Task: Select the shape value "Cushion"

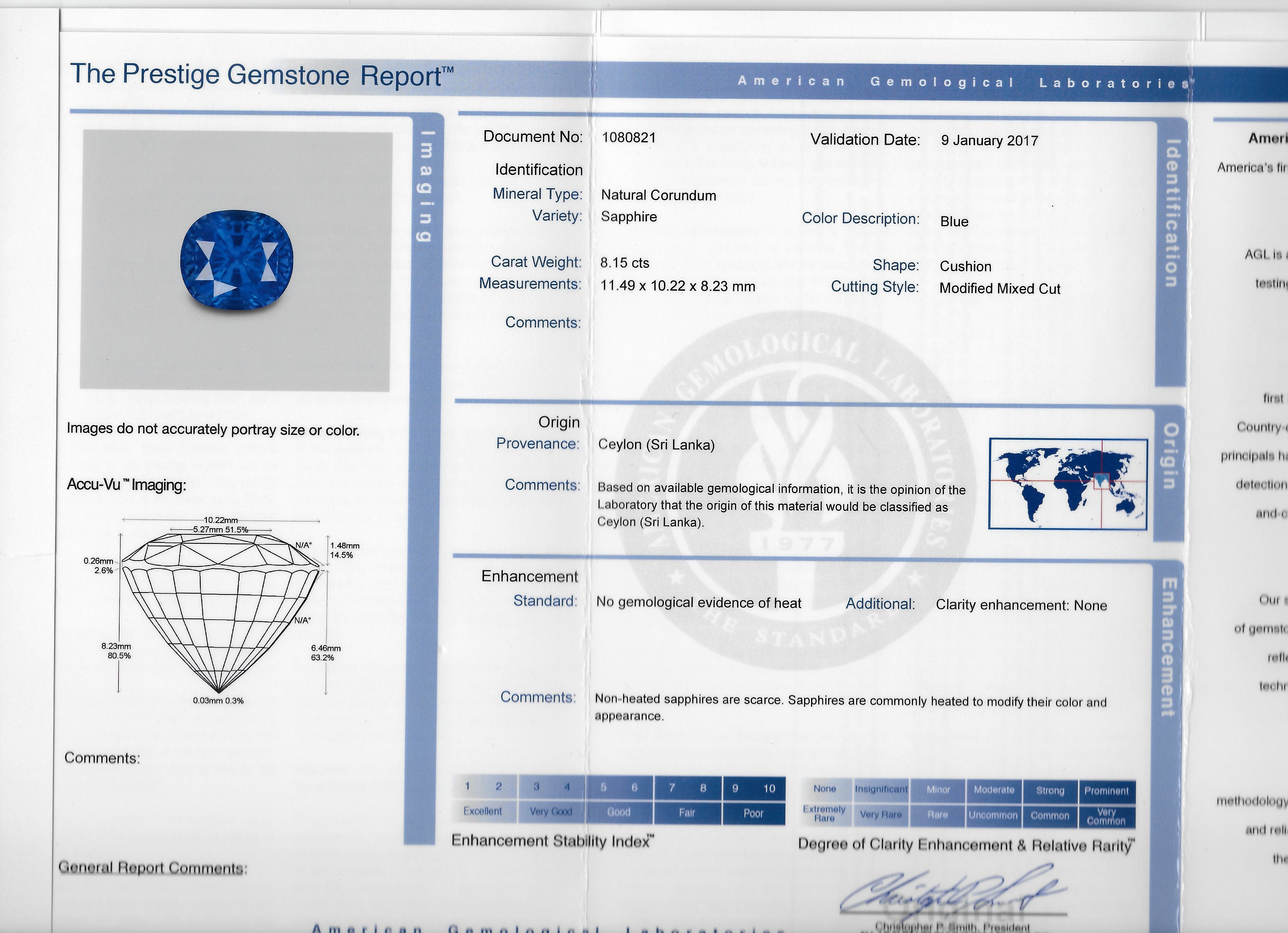Action: (x=965, y=266)
